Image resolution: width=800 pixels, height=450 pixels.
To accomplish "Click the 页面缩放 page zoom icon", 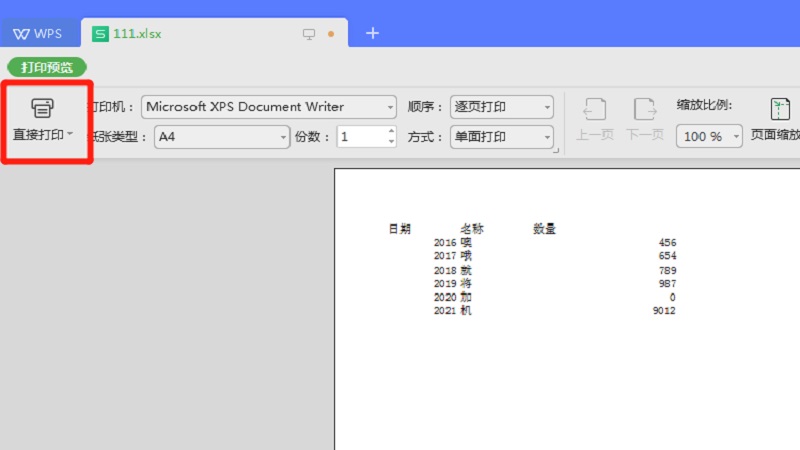I will click(x=779, y=109).
